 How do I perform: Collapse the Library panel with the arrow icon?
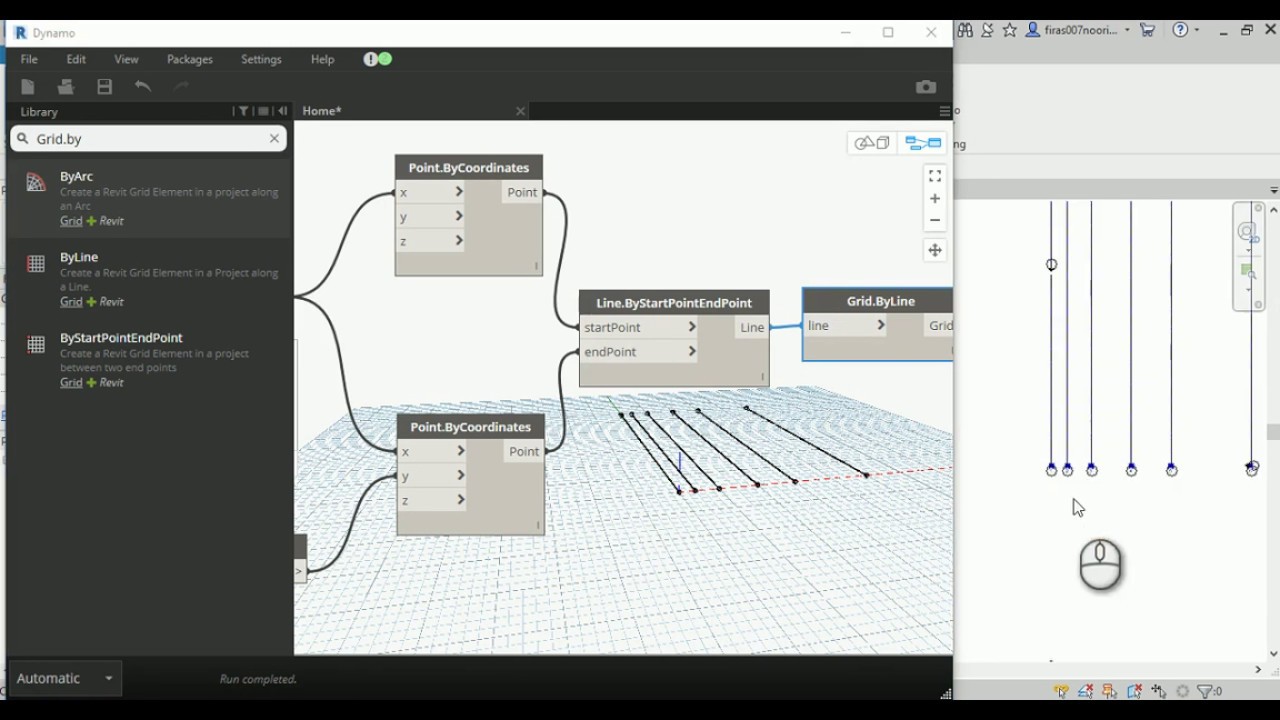[x=283, y=111]
